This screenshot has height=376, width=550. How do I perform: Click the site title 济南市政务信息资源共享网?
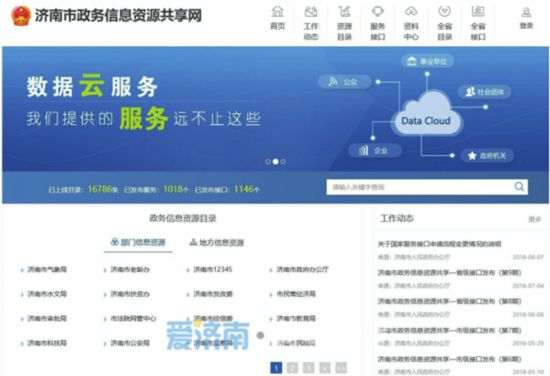tap(118, 16)
